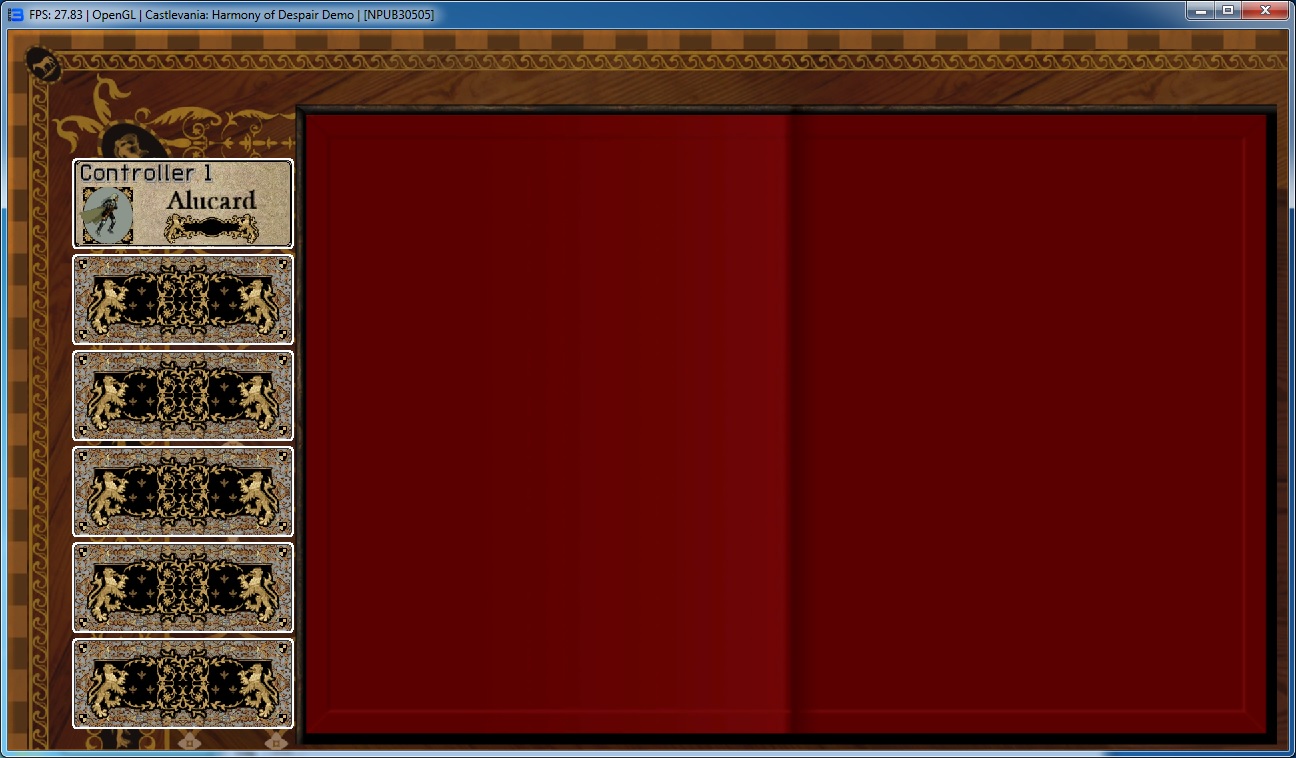Select Alucard's character portrait icon
The height and width of the screenshot is (758, 1296).
click(108, 214)
